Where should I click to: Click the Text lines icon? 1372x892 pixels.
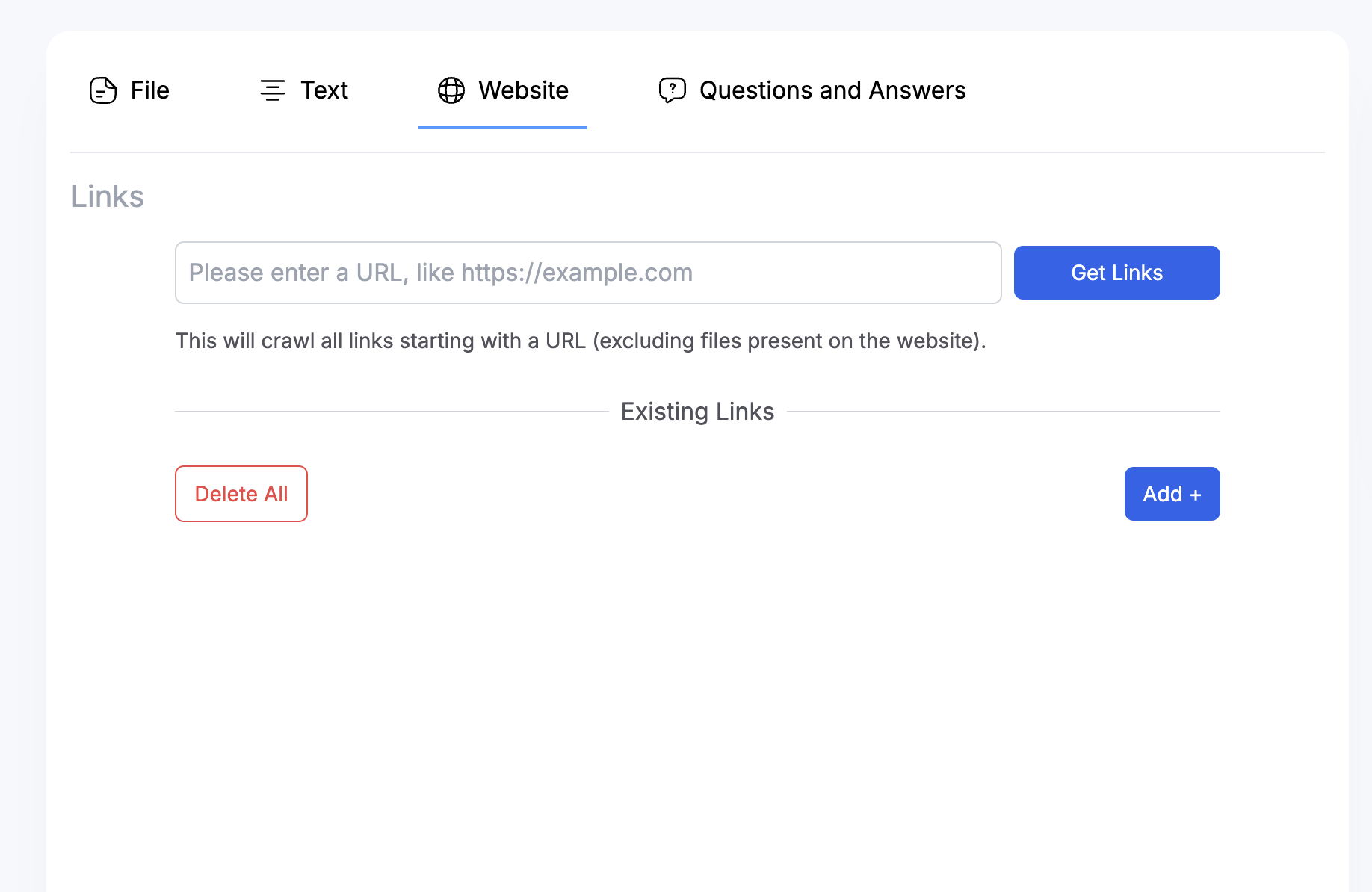click(x=273, y=90)
